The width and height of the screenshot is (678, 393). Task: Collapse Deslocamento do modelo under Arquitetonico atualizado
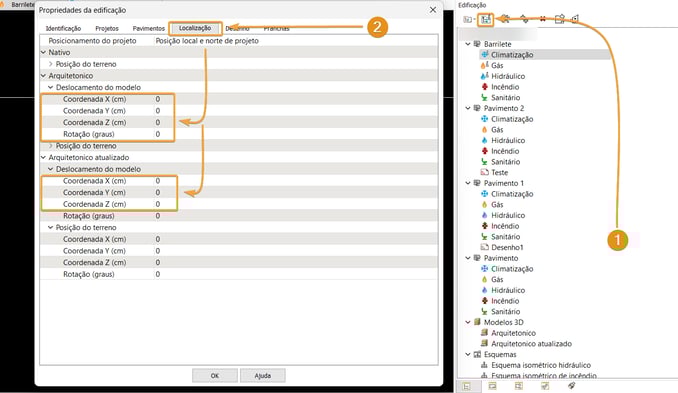click(51, 169)
